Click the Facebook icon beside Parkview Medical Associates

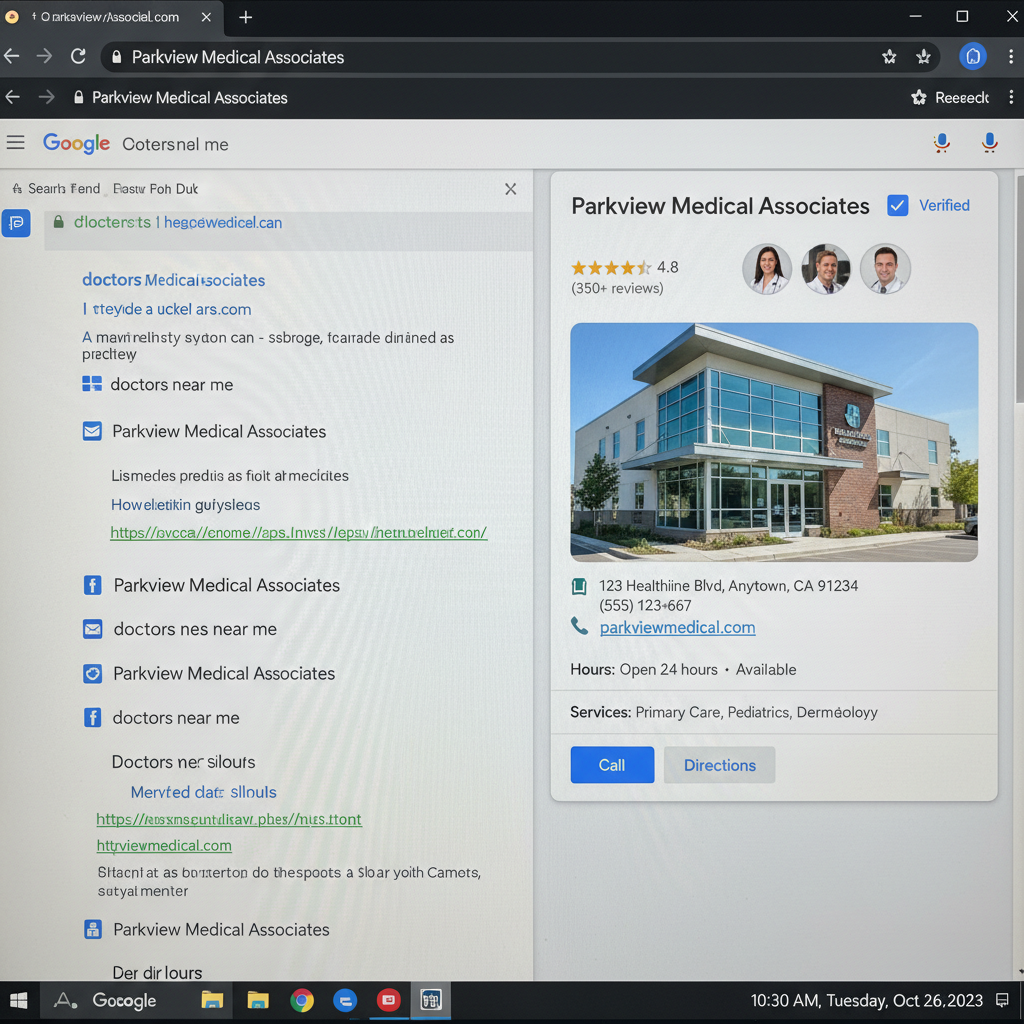pyautogui.click(x=93, y=585)
